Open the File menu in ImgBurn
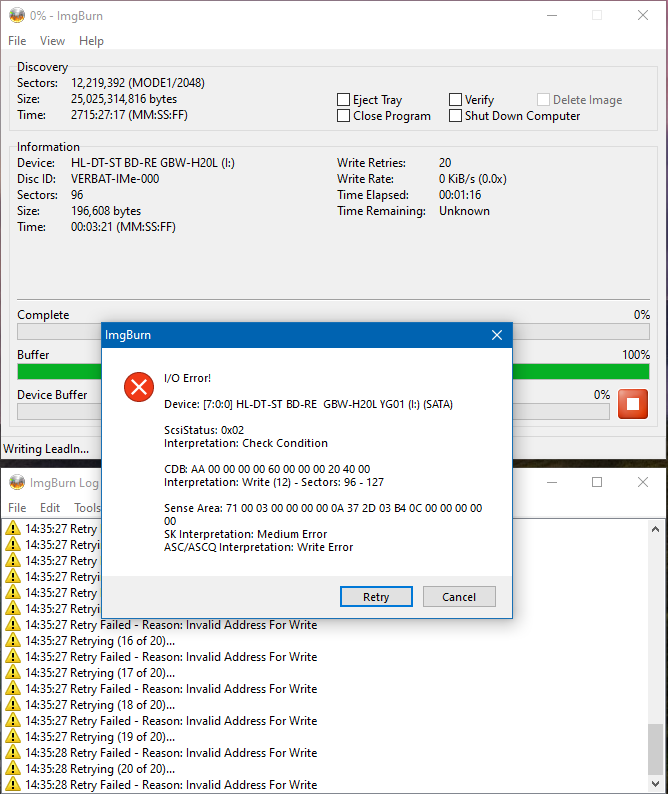This screenshot has width=668, height=794. [17, 41]
